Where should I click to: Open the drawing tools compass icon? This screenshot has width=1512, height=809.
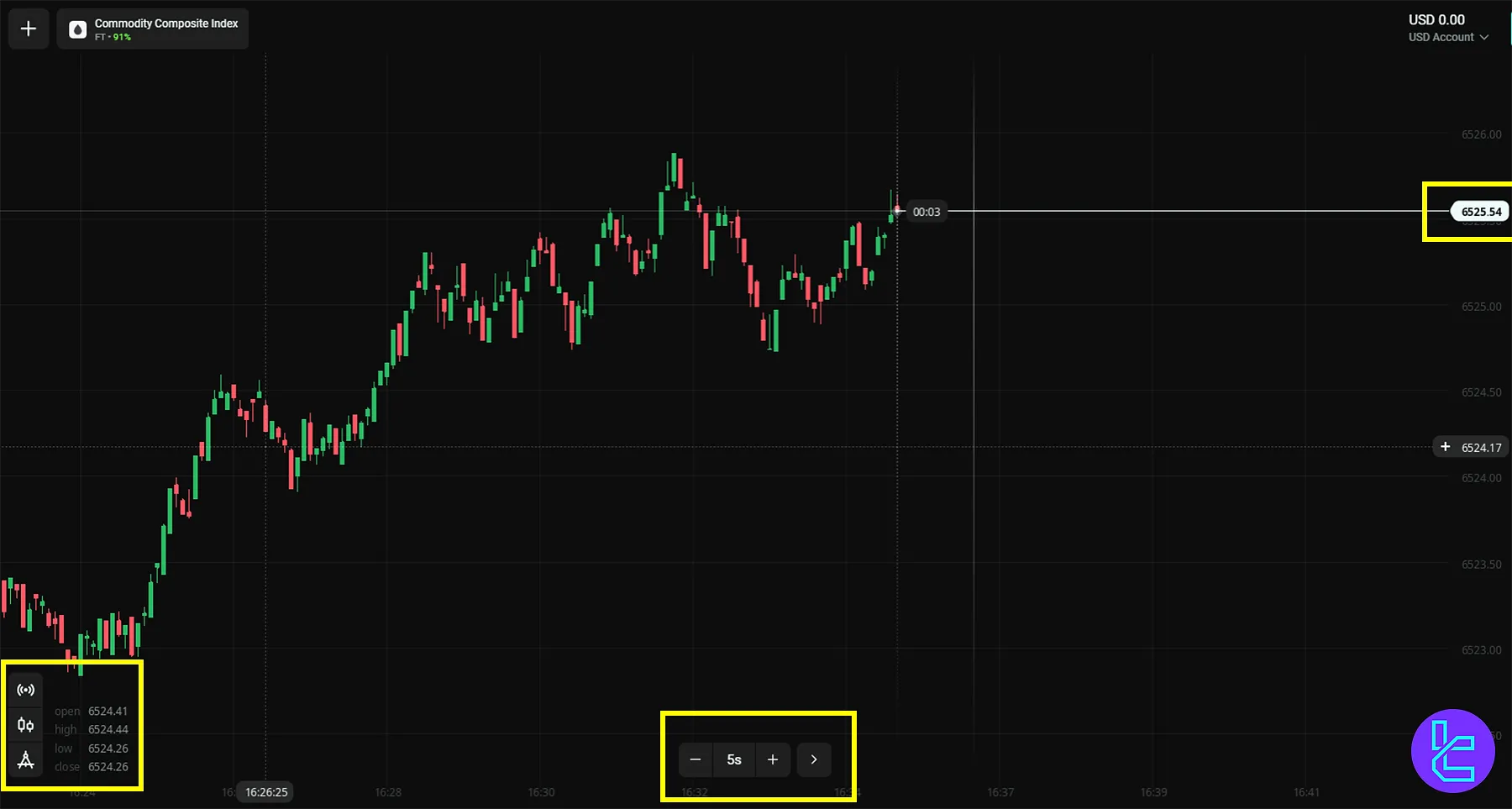(x=26, y=760)
